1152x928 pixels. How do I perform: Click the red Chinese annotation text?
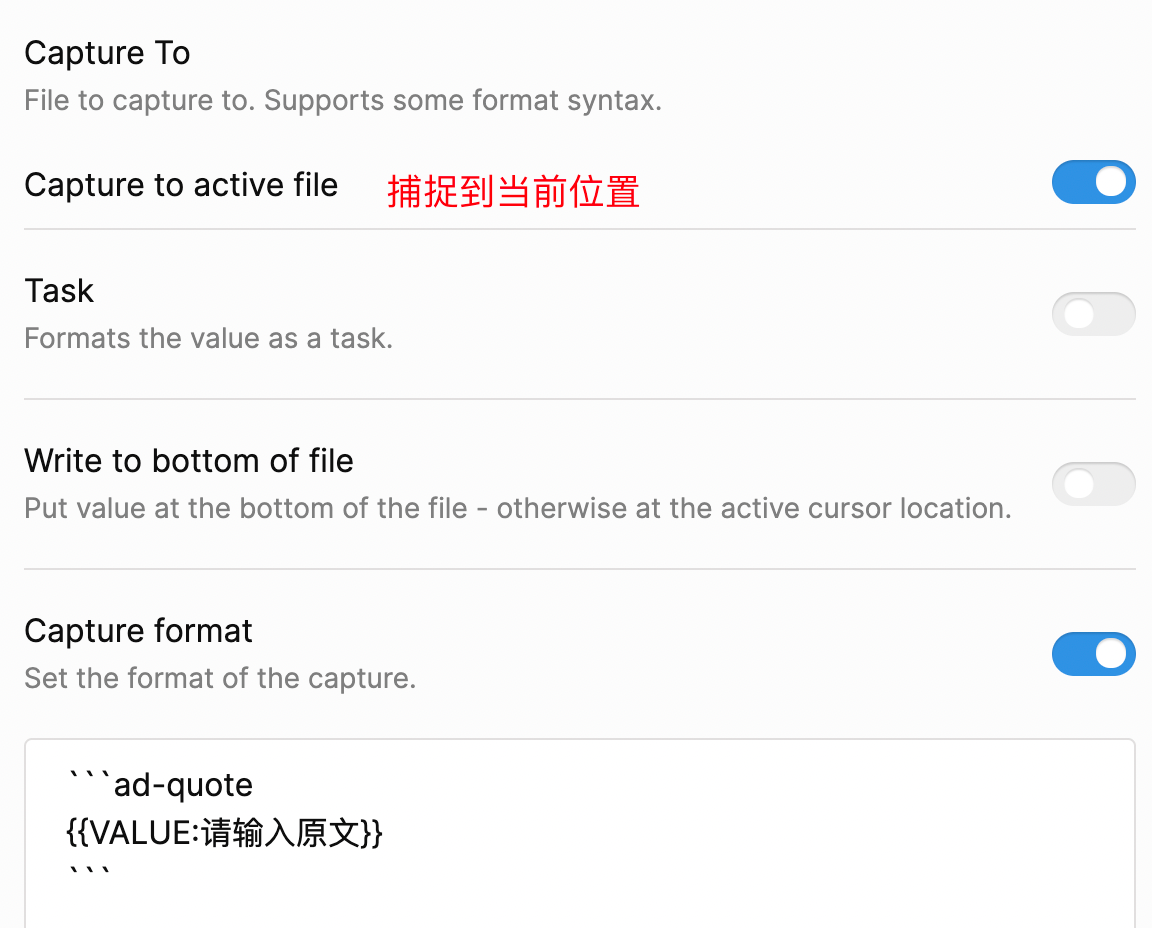[x=513, y=191]
